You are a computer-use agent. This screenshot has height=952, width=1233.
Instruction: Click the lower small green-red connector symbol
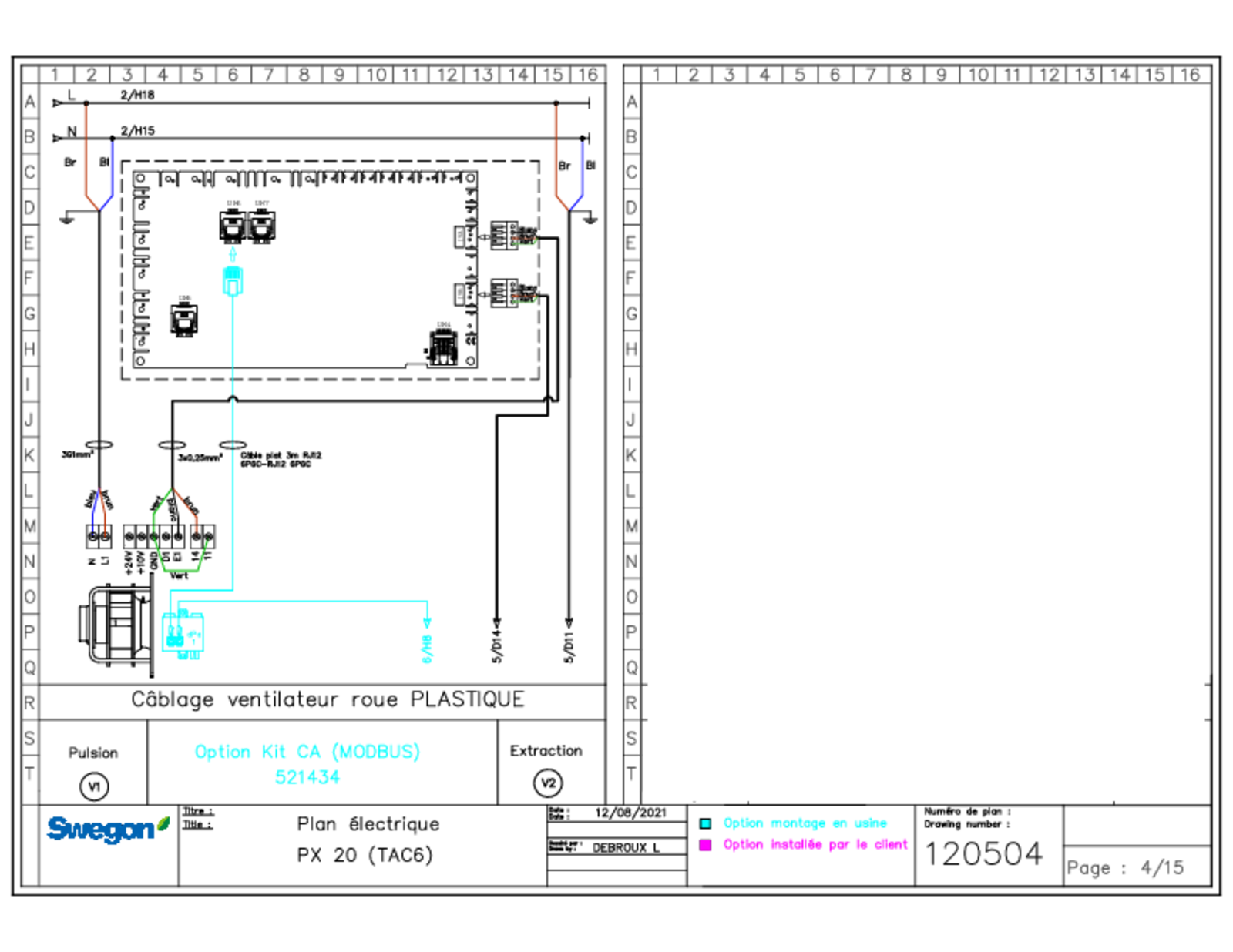click(x=524, y=299)
